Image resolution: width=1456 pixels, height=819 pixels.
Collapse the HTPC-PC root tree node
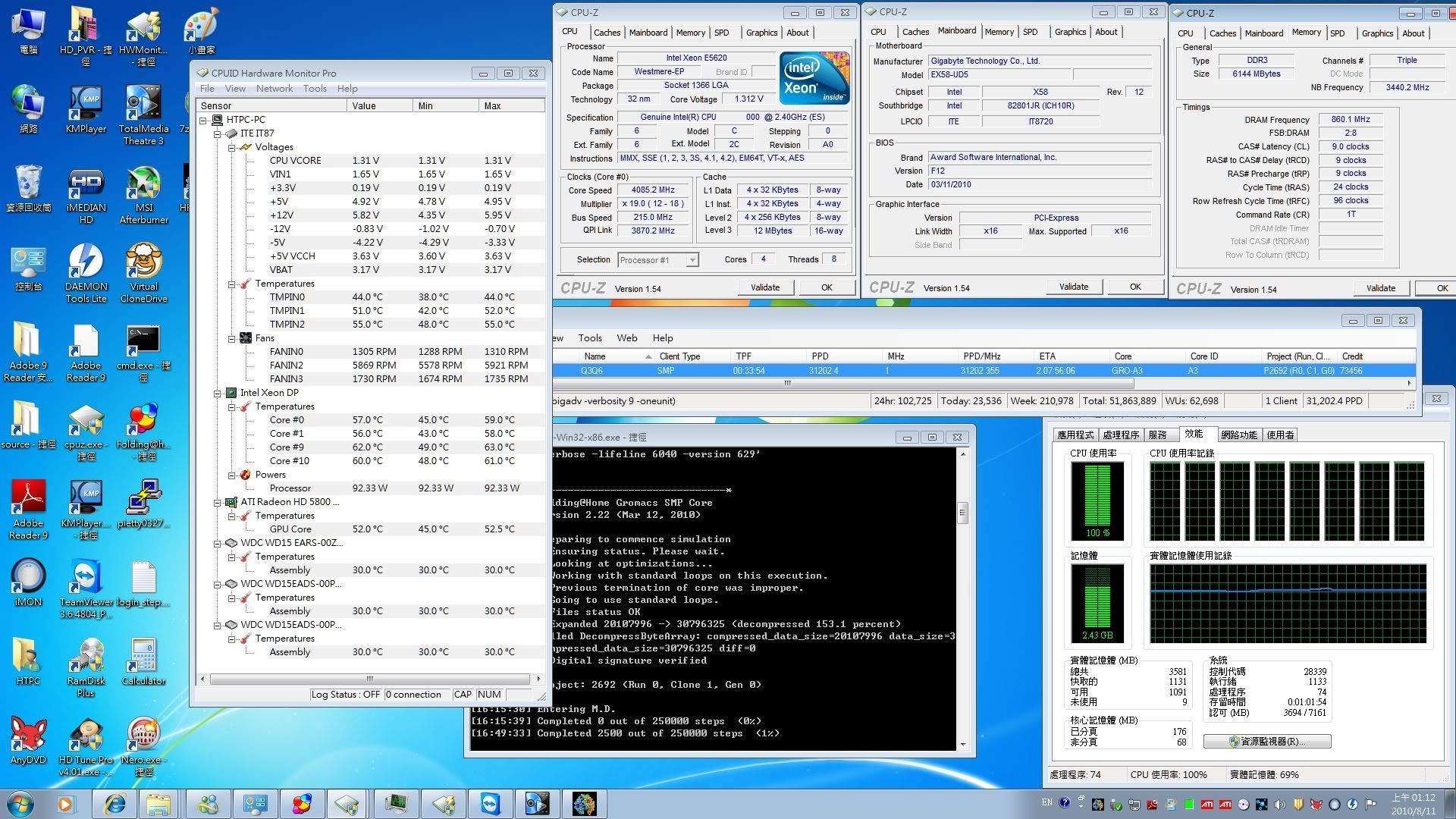click(x=203, y=120)
